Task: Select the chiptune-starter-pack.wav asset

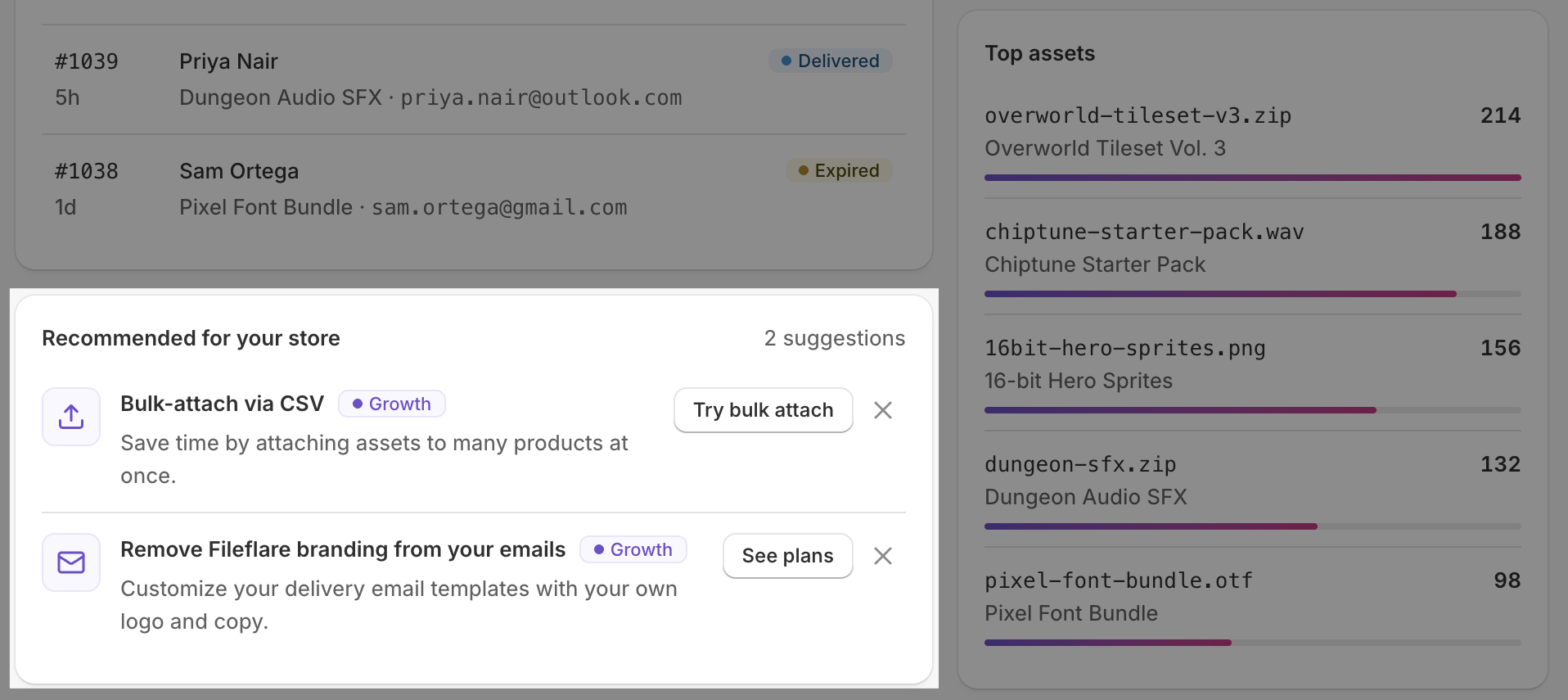Action: 1144,232
